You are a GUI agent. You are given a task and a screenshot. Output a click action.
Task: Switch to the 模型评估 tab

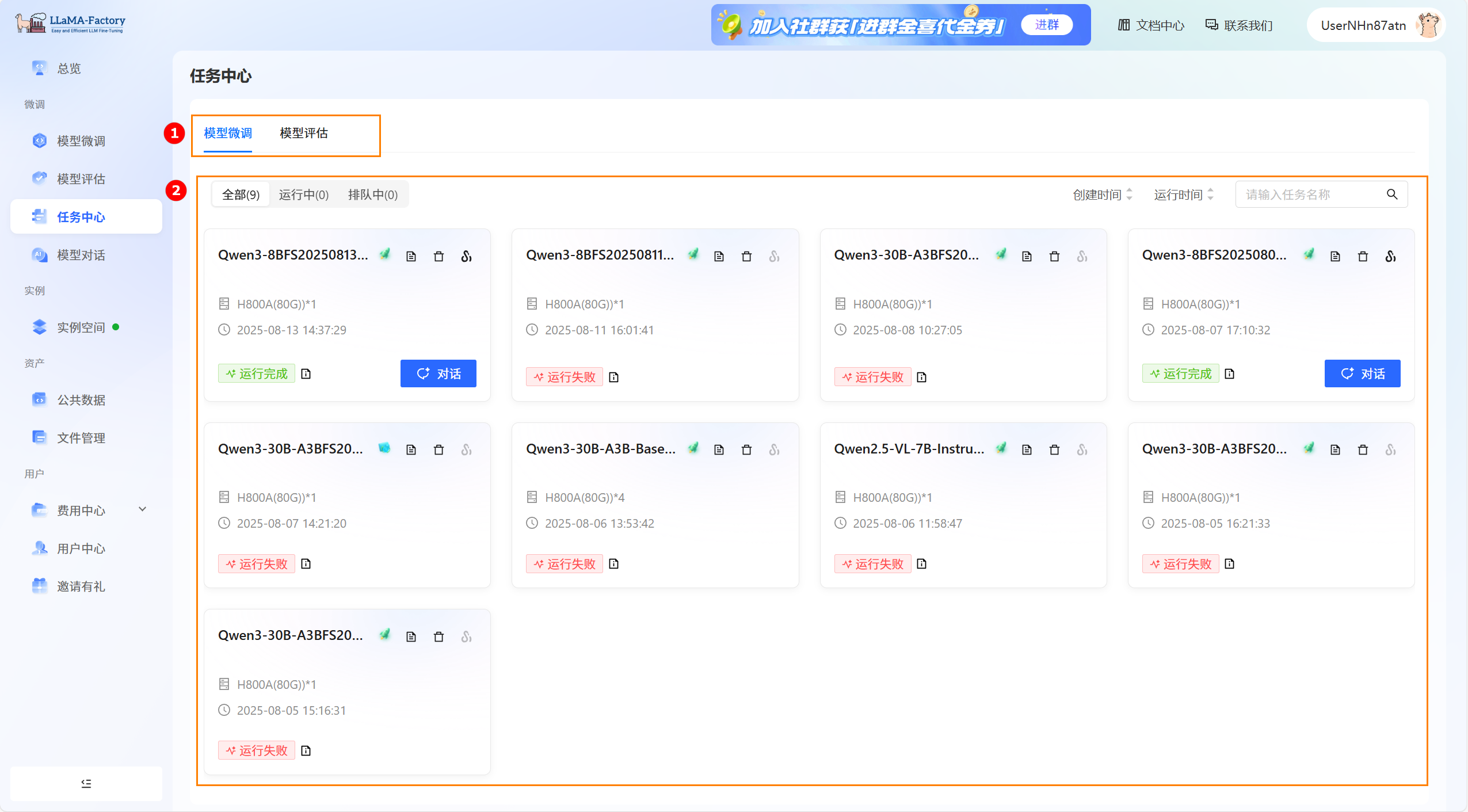tap(303, 133)
